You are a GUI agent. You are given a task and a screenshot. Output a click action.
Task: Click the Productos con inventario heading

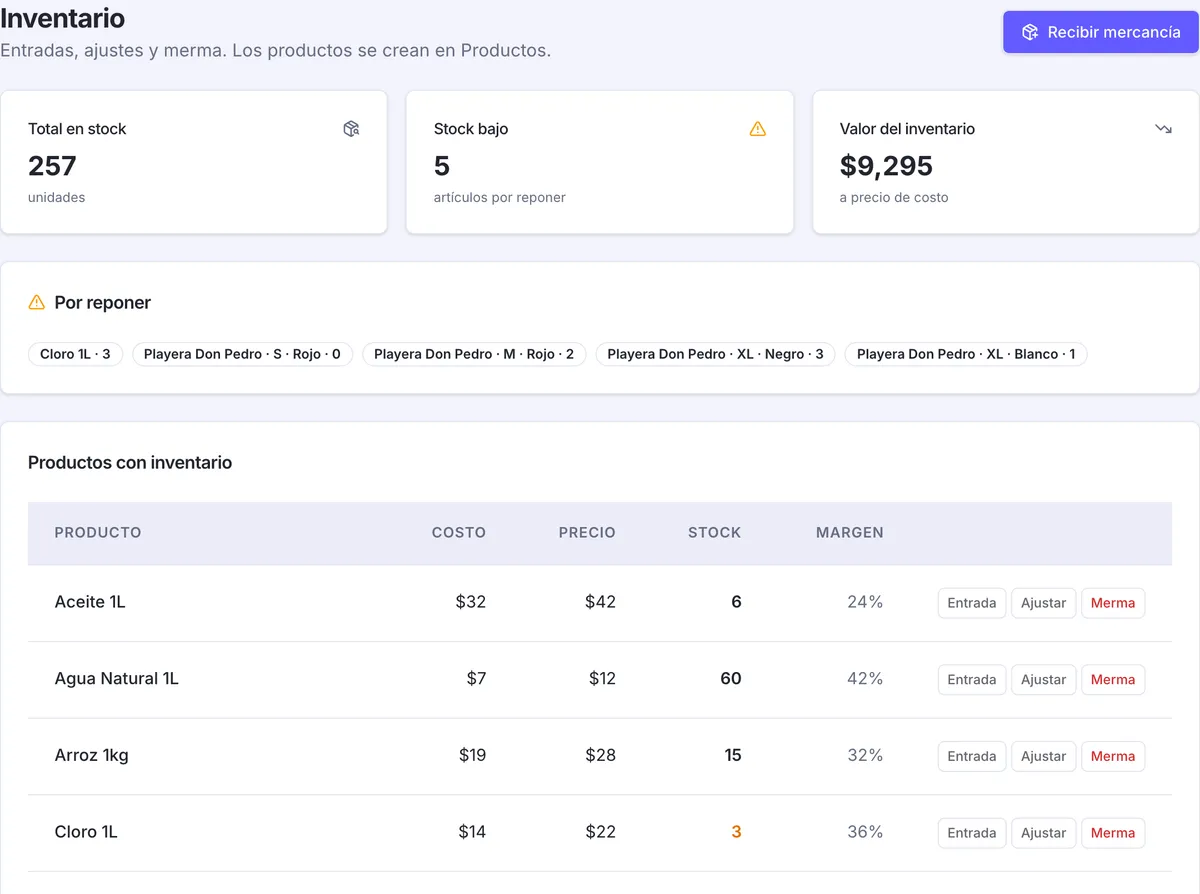pyautogui.click(x=130, y=463)
